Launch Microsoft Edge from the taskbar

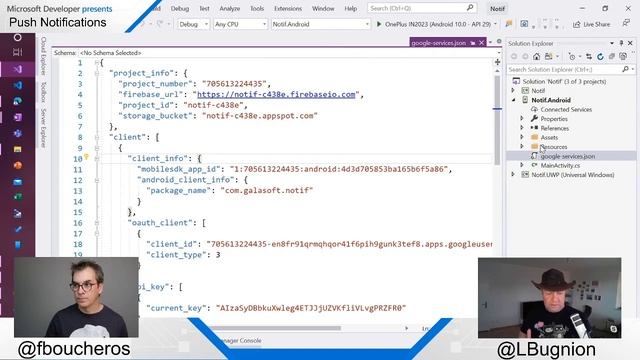[18, 101]
